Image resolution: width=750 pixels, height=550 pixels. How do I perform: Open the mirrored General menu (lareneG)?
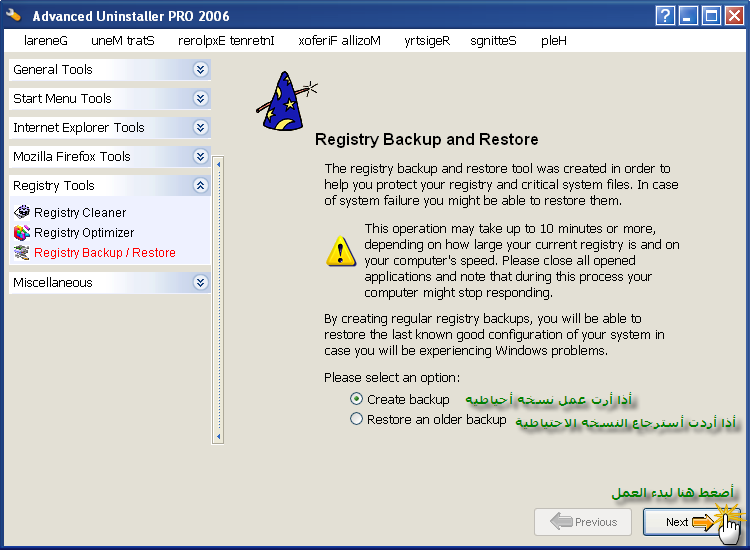[x=46, y=41]
